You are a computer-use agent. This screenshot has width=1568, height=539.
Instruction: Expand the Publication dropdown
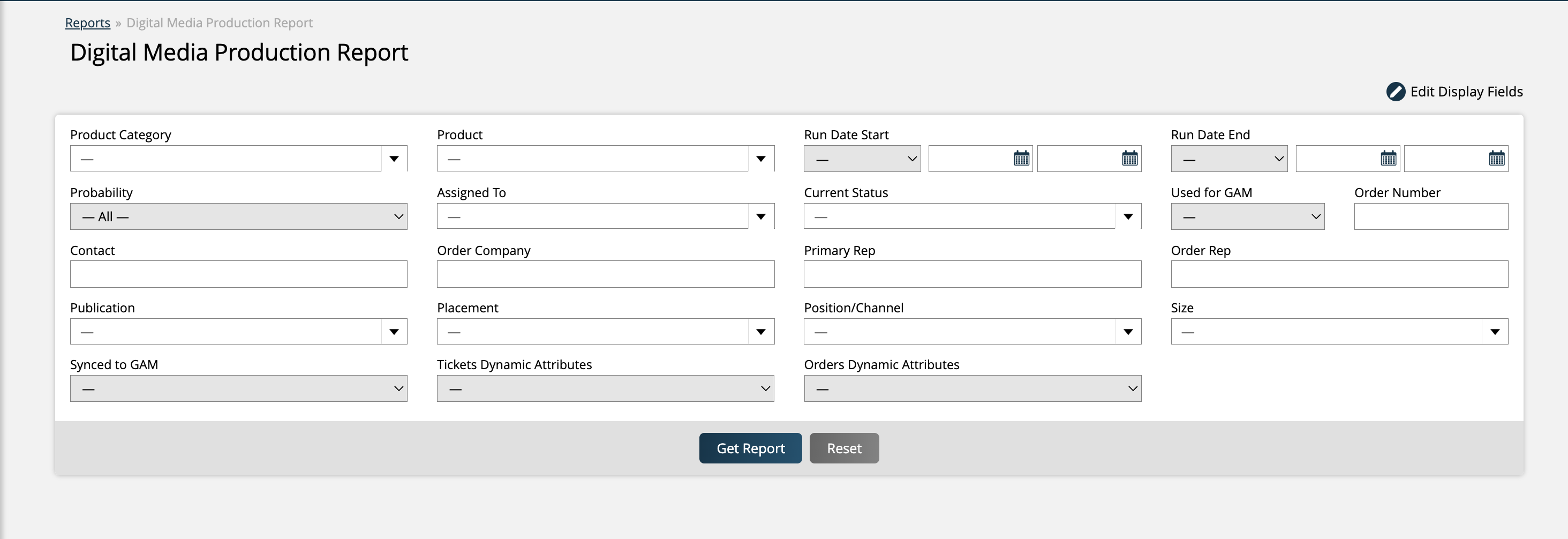394,332
